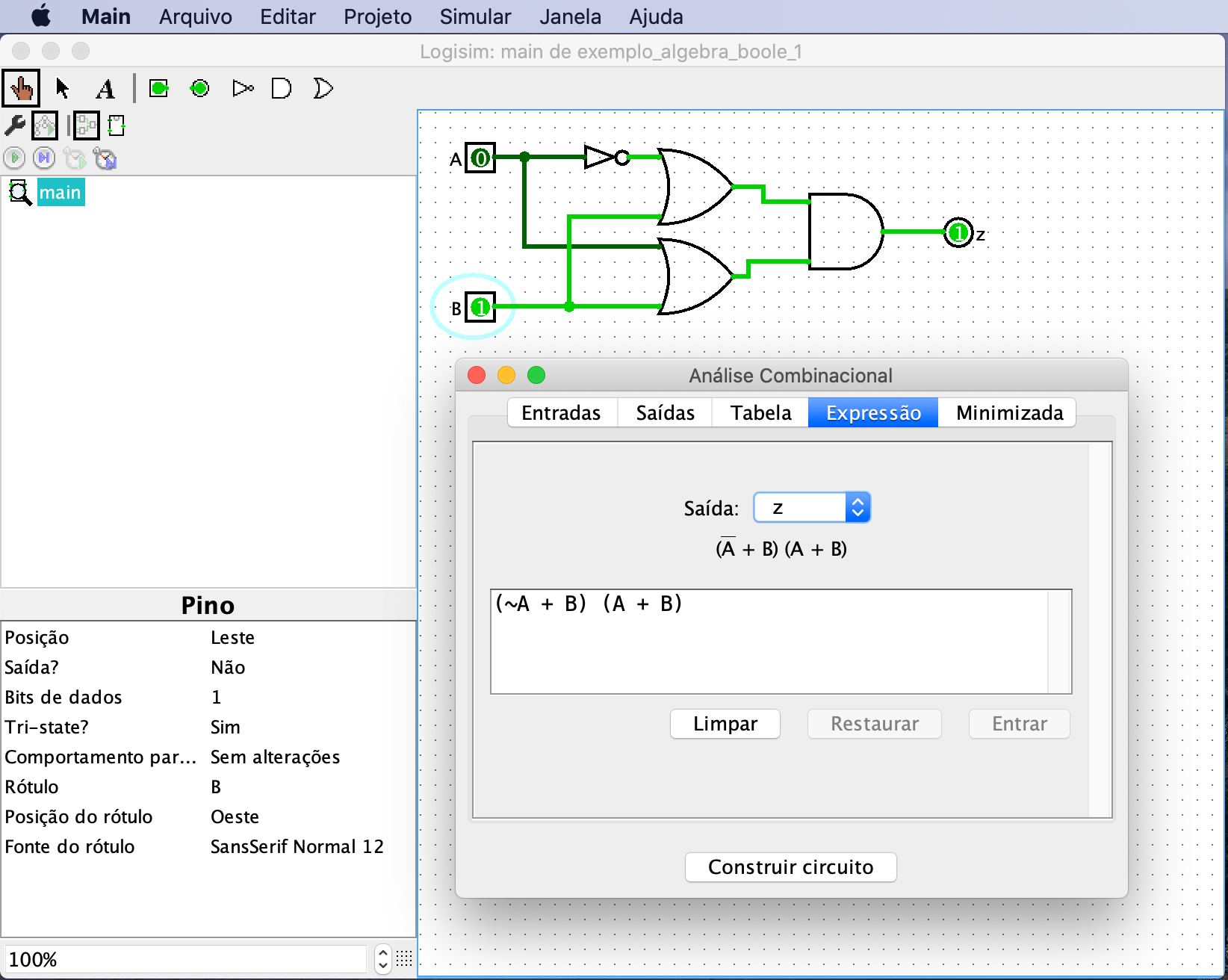
Task: Edit Rótulo attribute value B
Action: [x=311, y=787]
